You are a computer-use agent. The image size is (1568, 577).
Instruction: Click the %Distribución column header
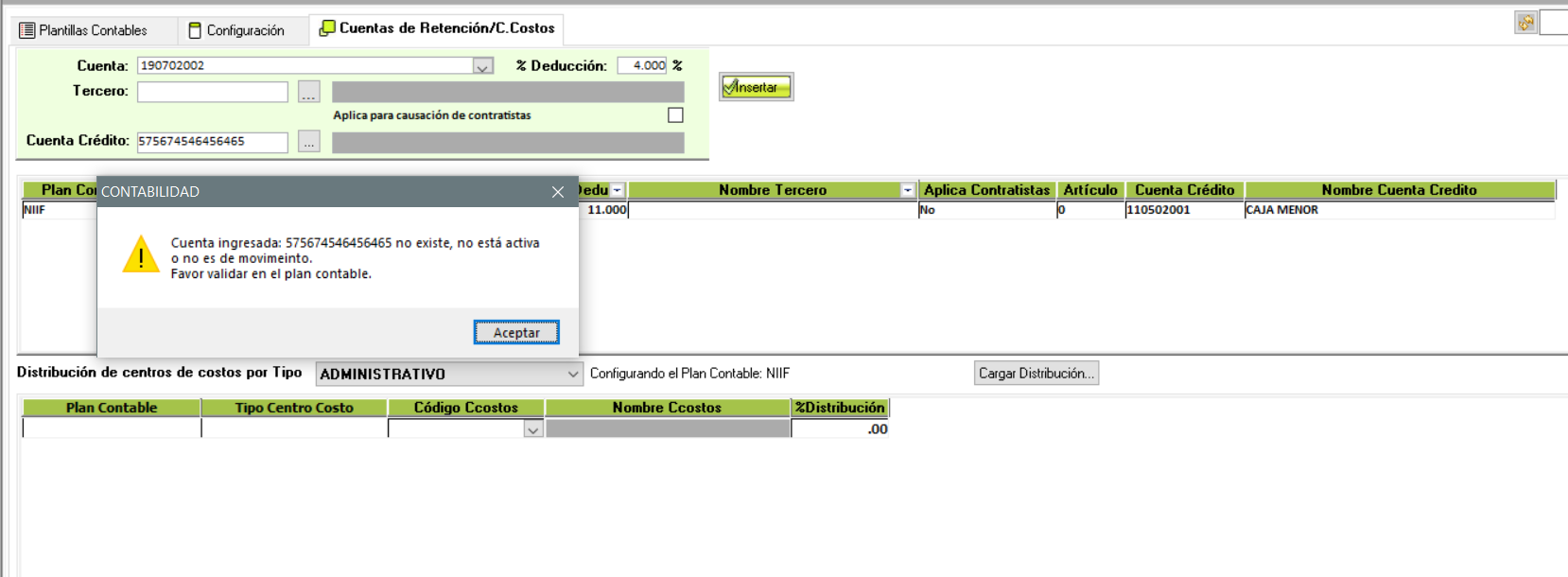pyautogui.click(x=840, y=408)
